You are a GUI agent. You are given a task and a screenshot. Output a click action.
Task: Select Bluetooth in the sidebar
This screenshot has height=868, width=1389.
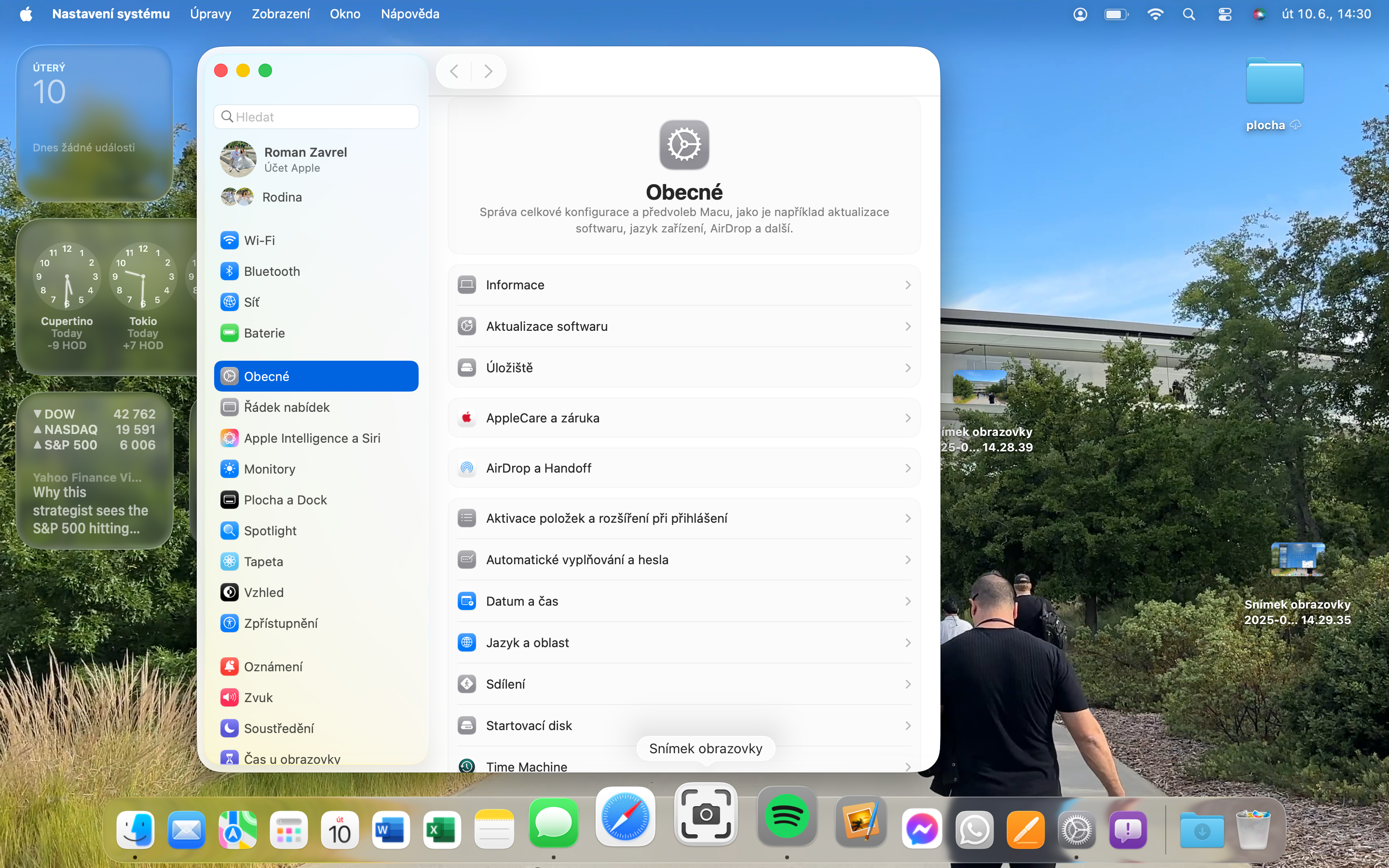tap(272, 271)
